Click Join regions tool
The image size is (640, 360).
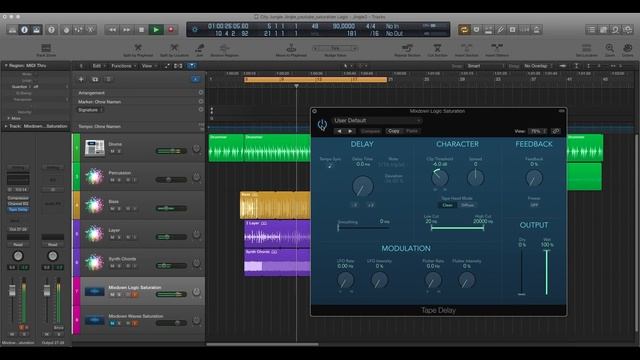click(x=200, y=50)
